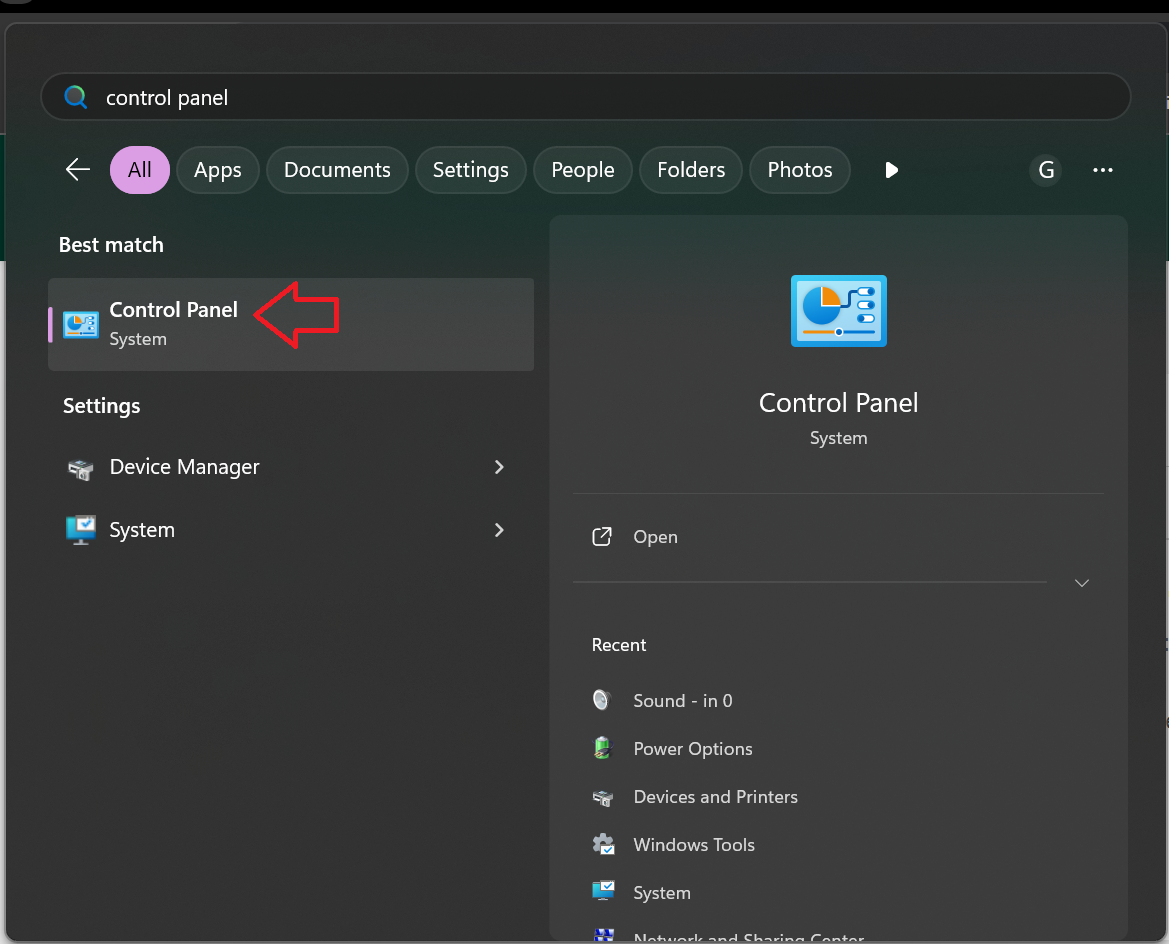Switch to the Documents filter tab
The height and width of the screenshot is (944, 1169).
(x=337, y=170)
